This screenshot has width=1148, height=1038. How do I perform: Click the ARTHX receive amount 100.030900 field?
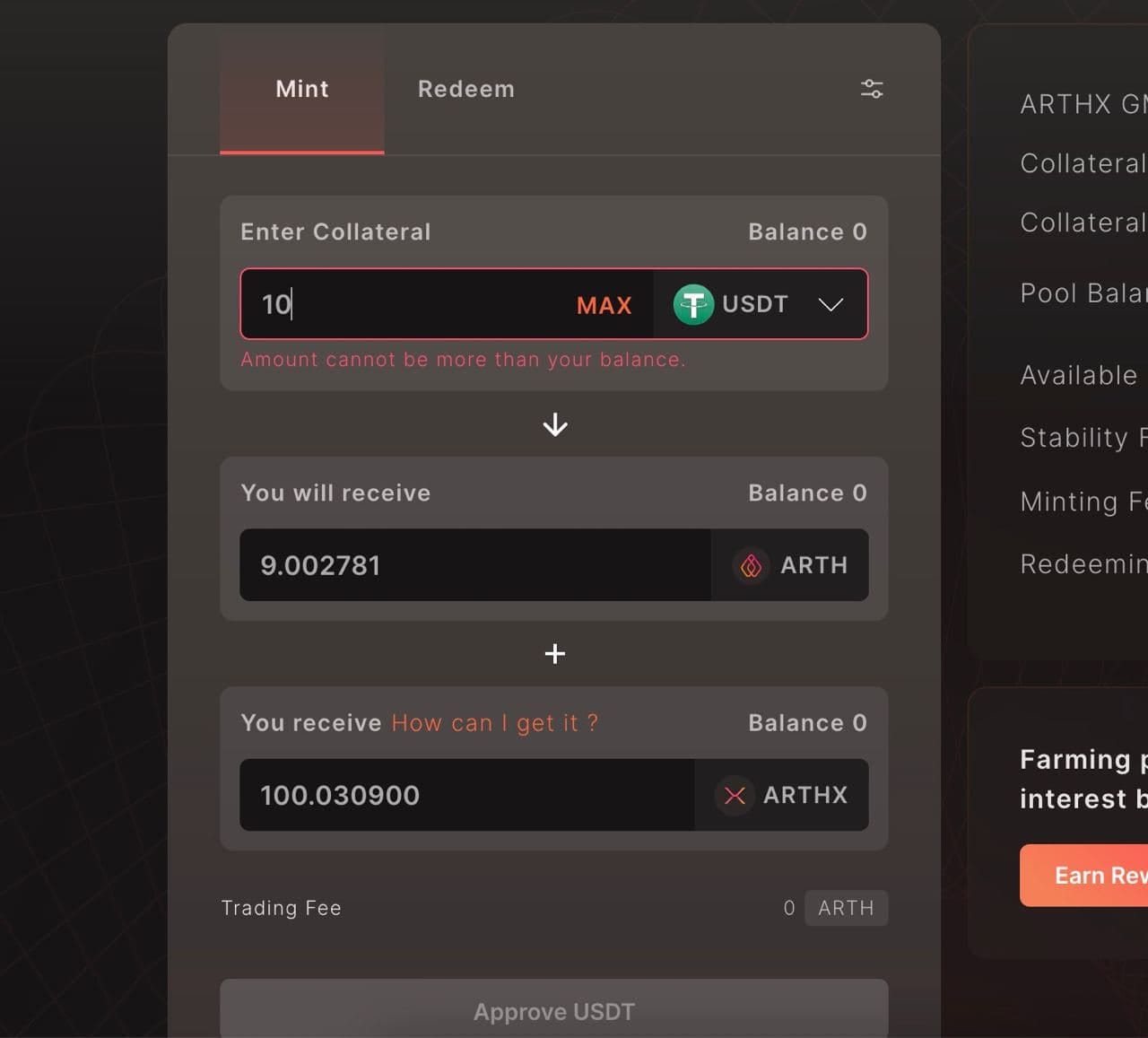click(x=466, y=795)
